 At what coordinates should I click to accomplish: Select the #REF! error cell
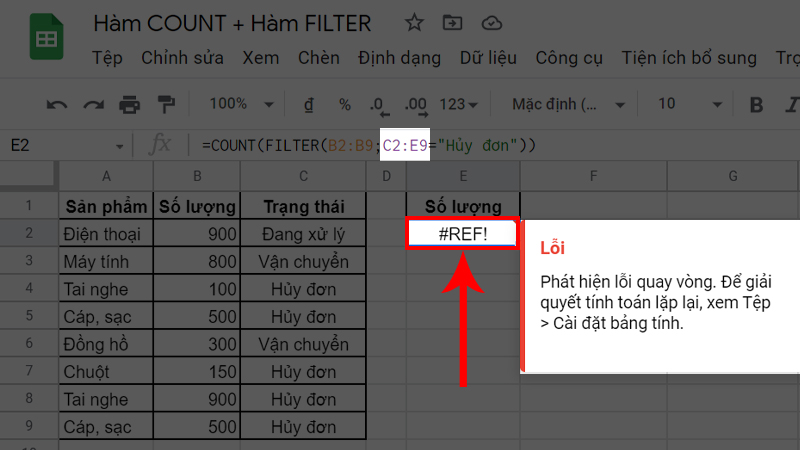pos(462,233)
